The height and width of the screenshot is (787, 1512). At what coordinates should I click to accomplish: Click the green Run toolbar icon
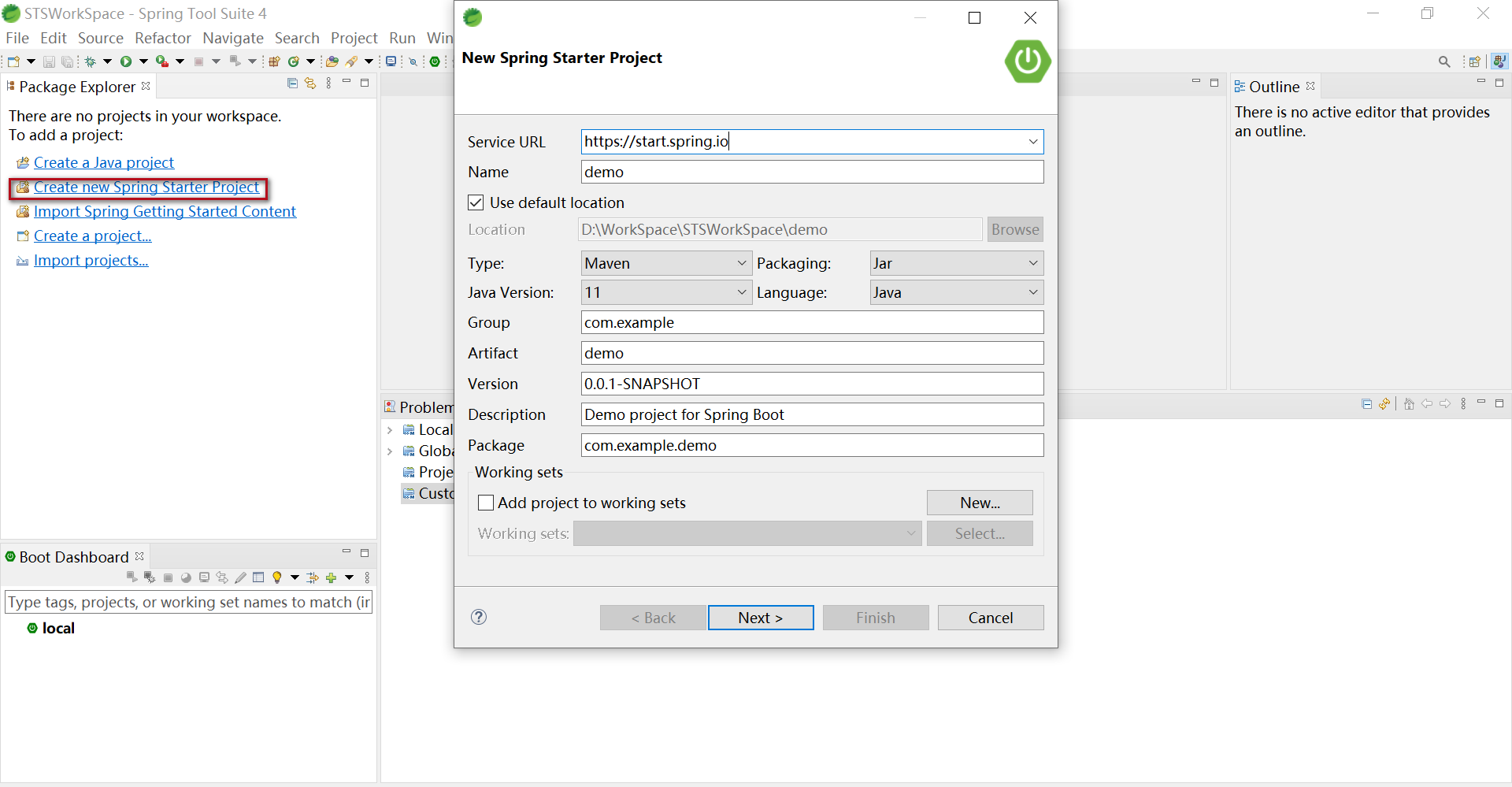point(125,61)
